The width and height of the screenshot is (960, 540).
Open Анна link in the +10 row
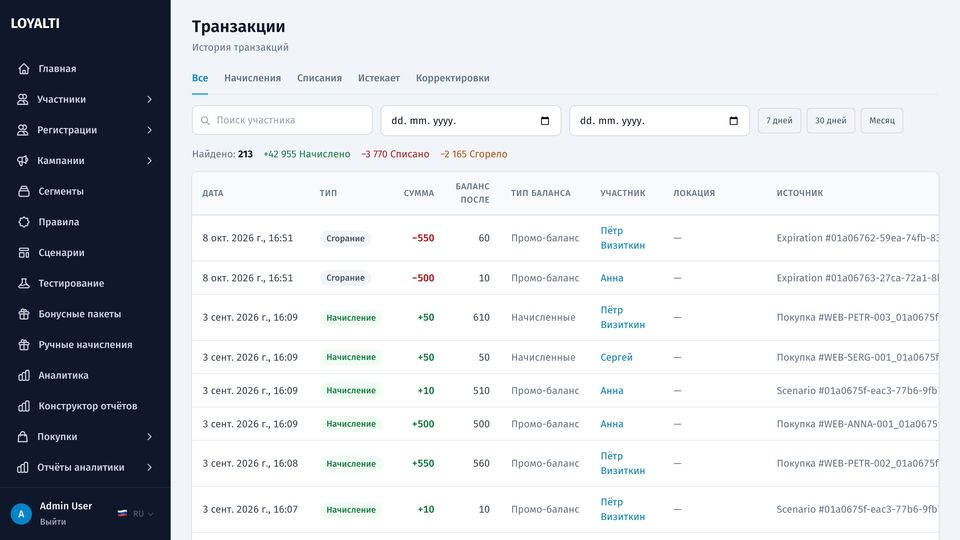[612, 391]
